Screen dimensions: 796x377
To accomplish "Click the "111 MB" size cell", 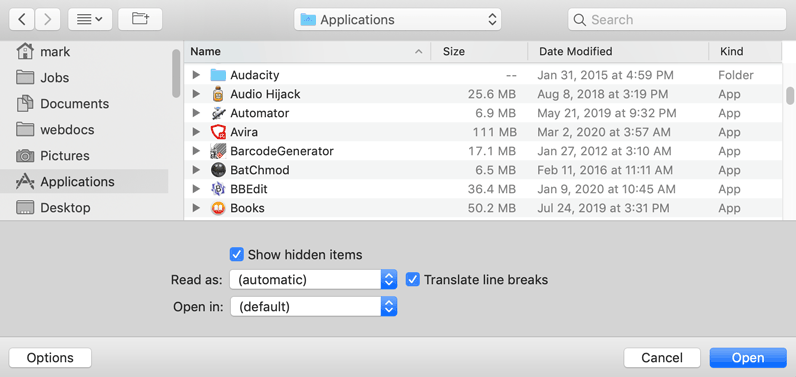I will (494, 132).
